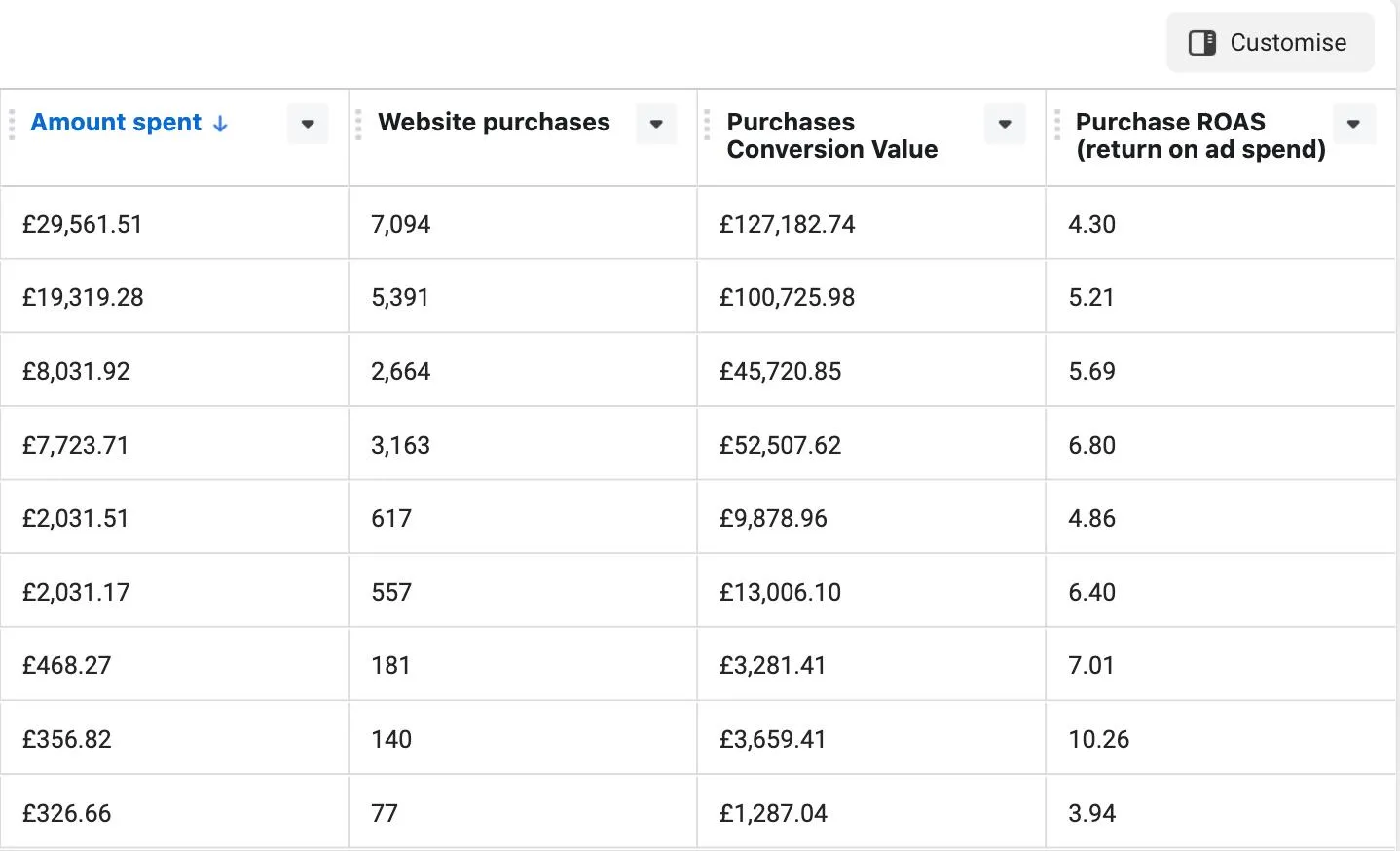Screen dimensions: 1400x851
Task: Open the Website purchases column dropdown
Action: [x=656, y=124]
